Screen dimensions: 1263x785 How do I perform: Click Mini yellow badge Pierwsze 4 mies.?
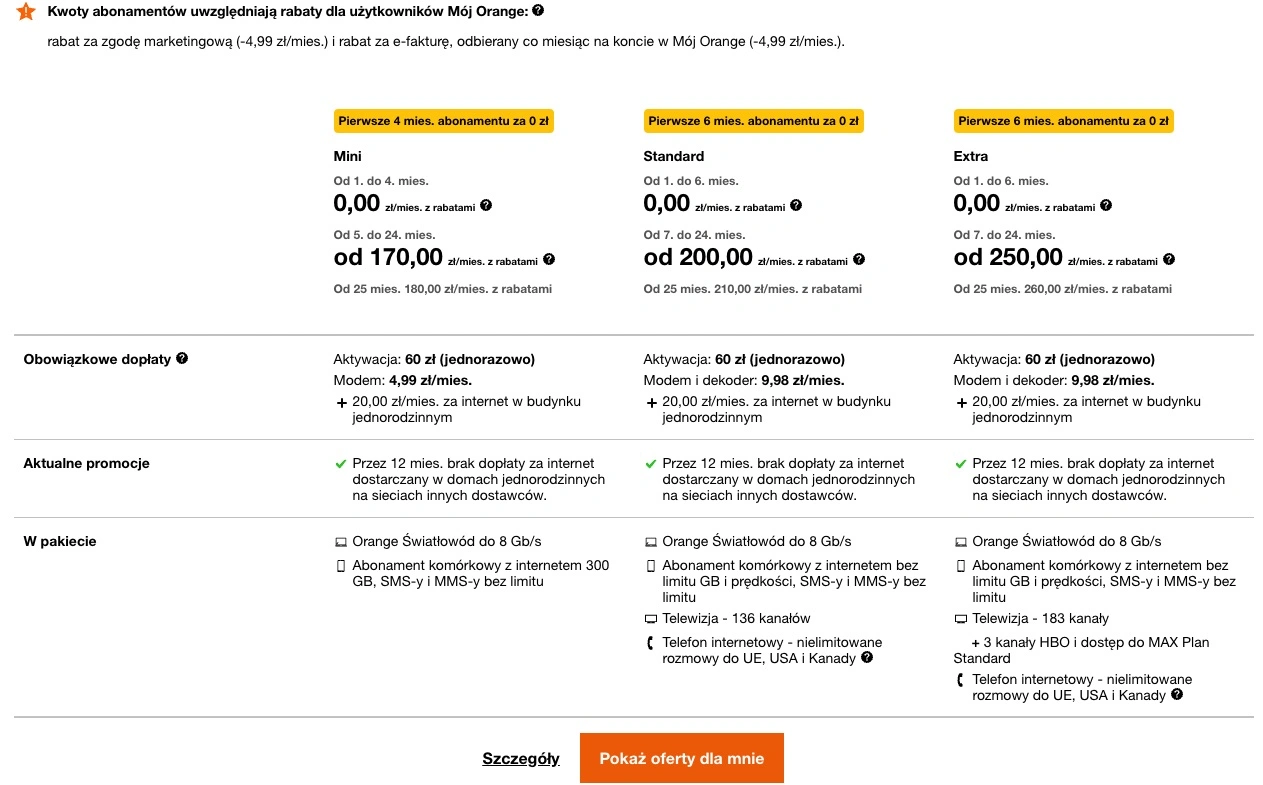[443, 121]
